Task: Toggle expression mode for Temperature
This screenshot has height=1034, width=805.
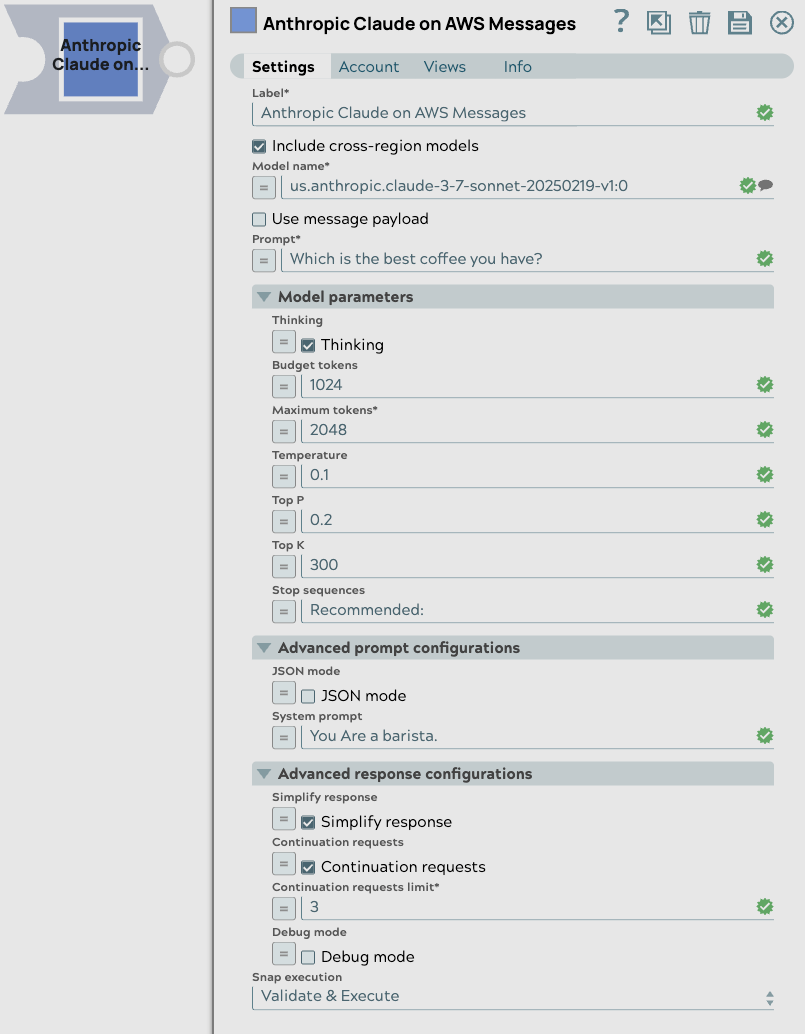Action: point(283,476)
